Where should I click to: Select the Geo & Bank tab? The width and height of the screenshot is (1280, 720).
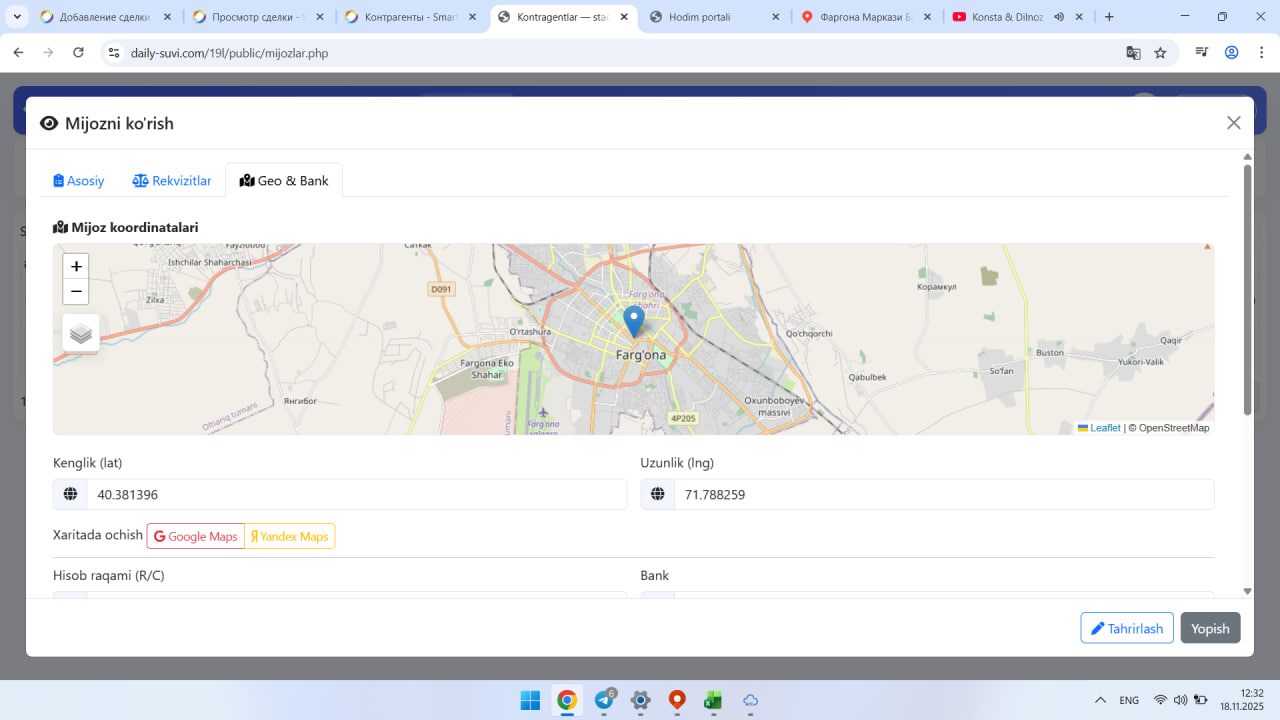coord(284,181)
